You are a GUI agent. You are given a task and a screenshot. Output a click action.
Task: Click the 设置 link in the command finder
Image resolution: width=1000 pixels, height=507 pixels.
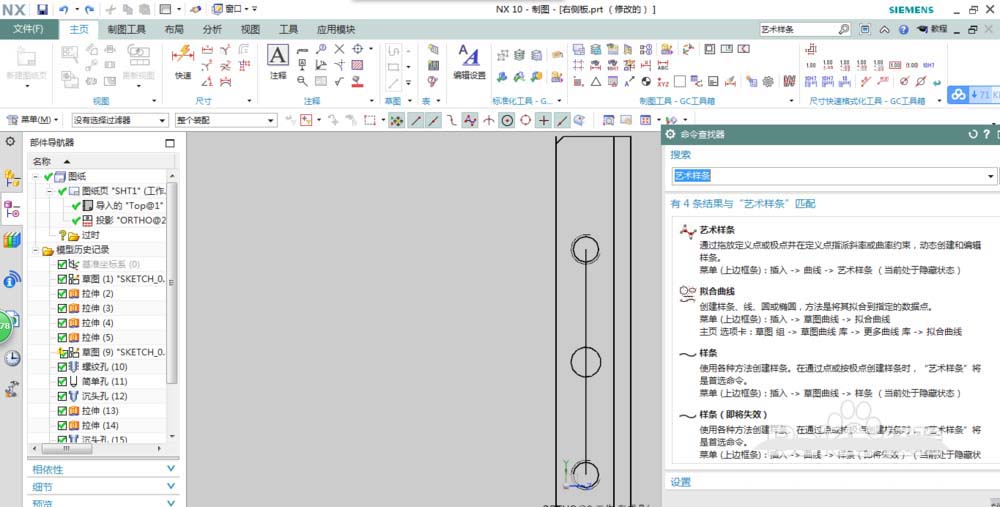tap(681, 481)
